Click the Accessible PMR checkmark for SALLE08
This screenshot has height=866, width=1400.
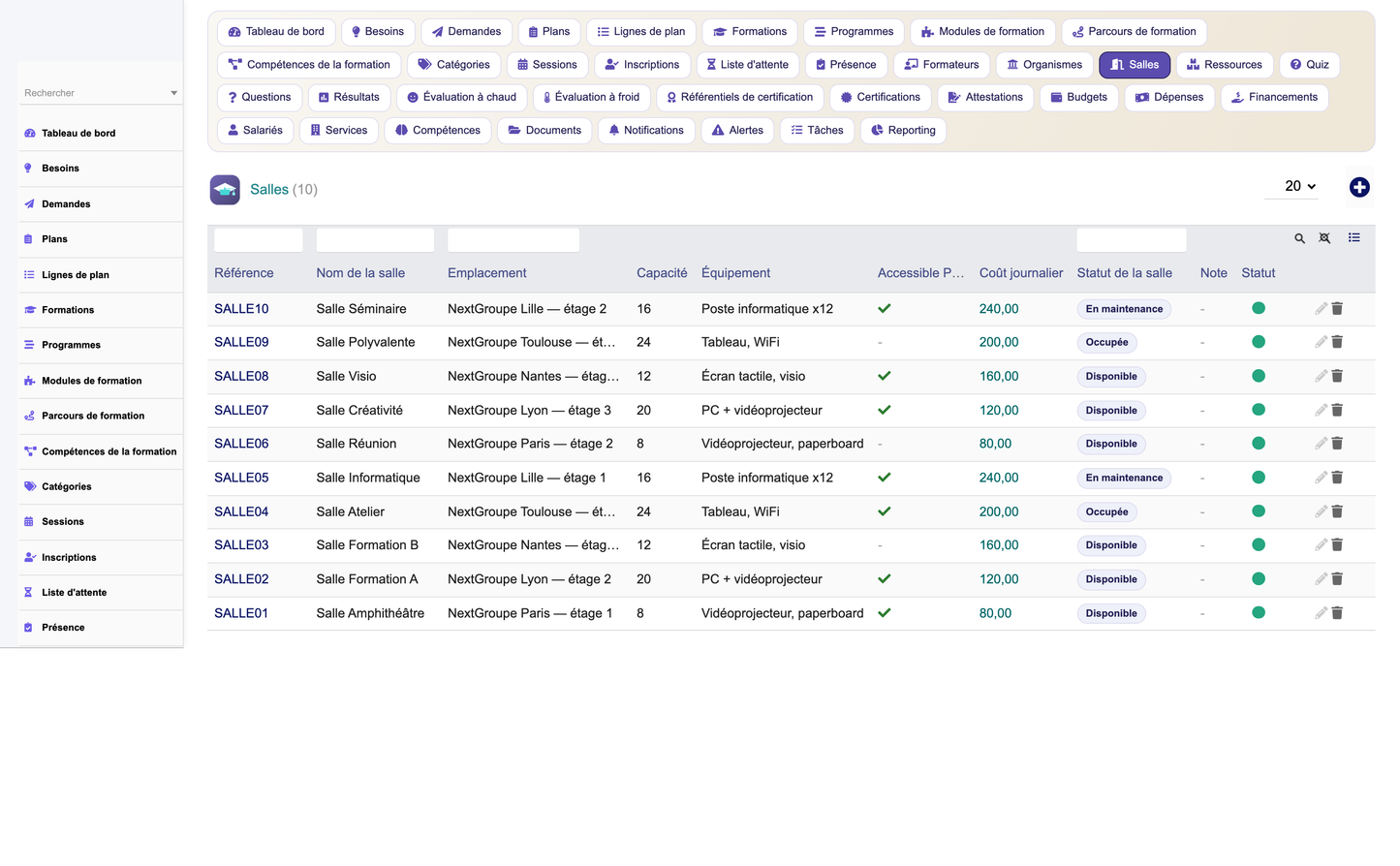(x=885, y=376)
